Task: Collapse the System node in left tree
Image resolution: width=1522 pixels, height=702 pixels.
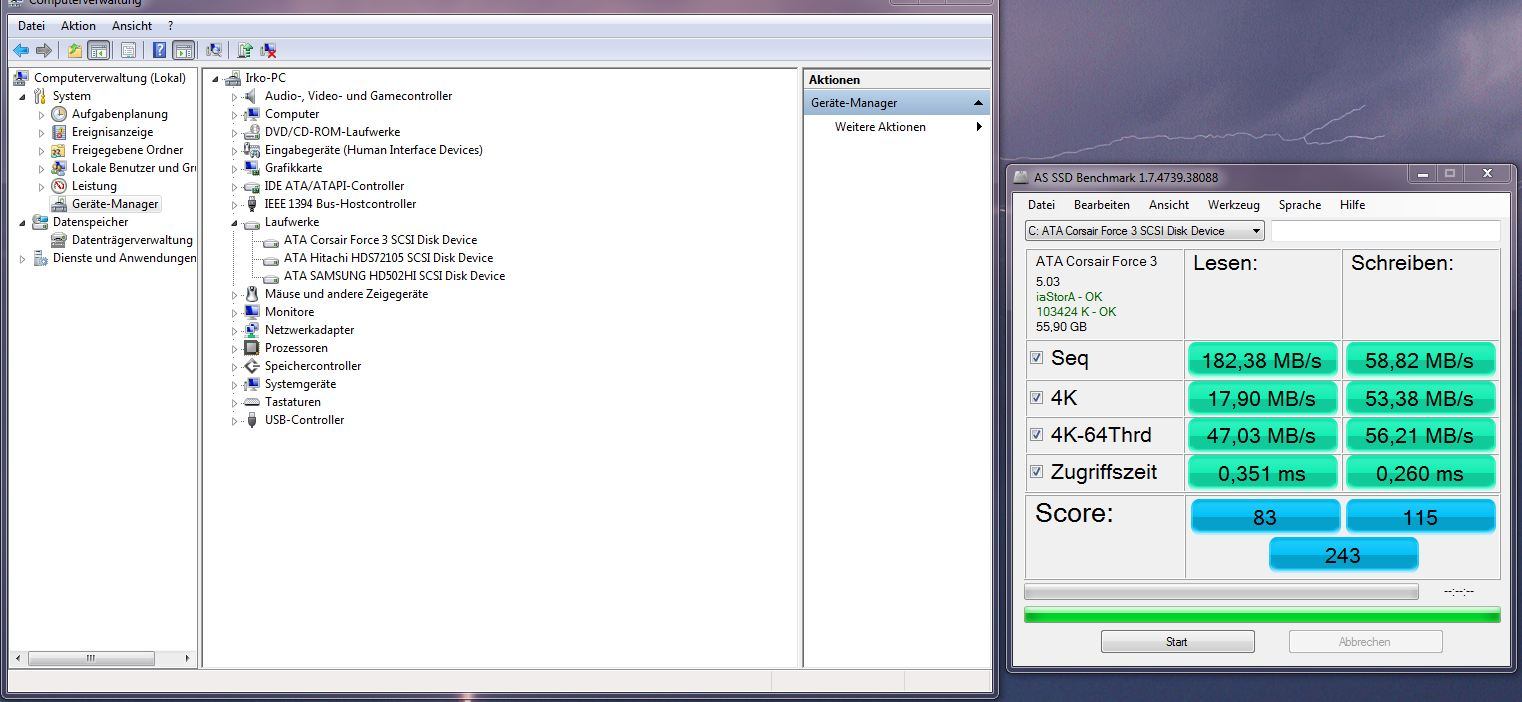Action: coord(23,97)
